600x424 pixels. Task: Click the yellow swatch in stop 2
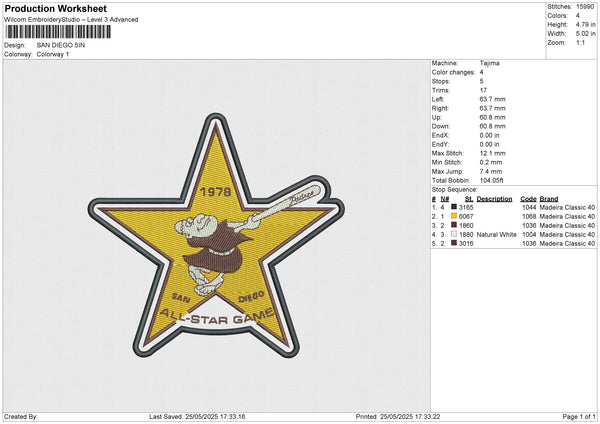(454, 216)
